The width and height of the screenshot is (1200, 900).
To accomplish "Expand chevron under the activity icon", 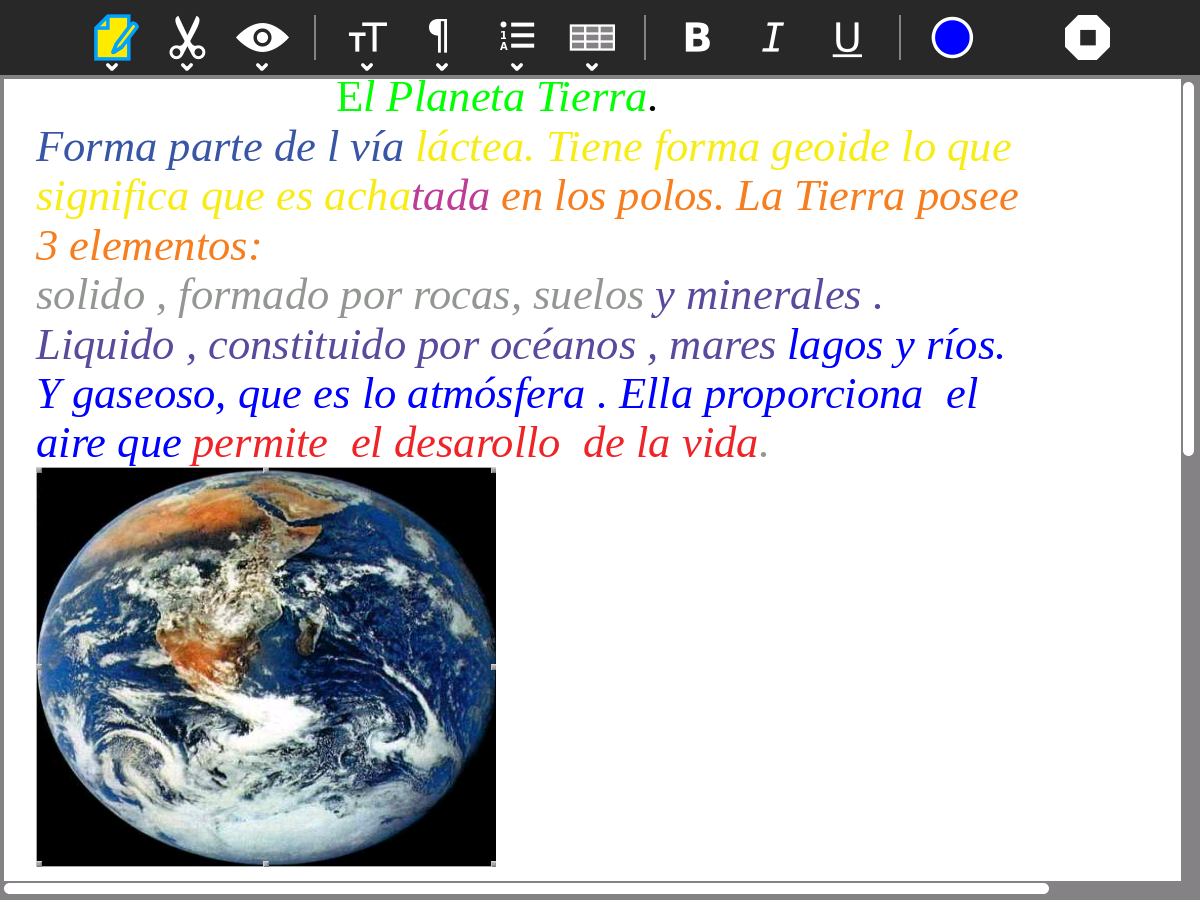I will 112,67.
